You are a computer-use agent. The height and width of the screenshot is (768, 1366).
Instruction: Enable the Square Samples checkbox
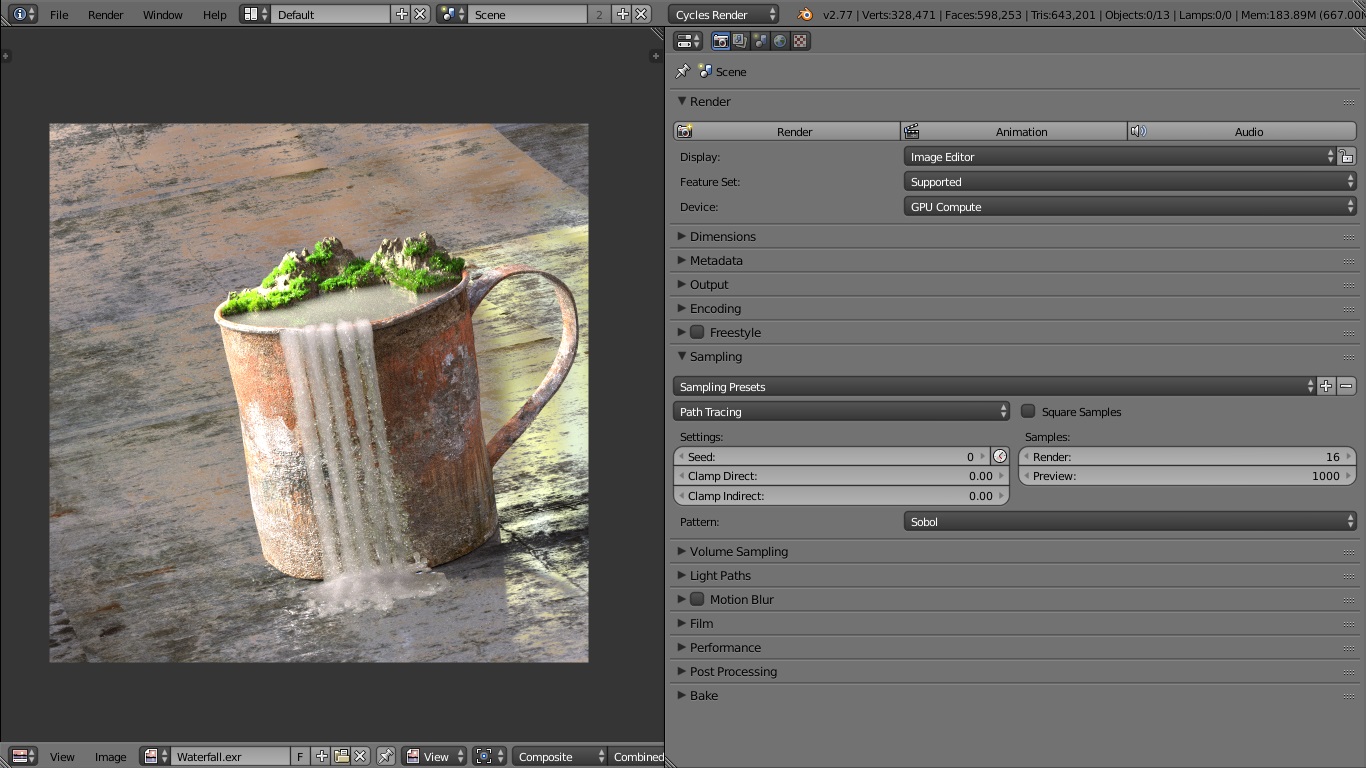click(x=1028, y=411)
